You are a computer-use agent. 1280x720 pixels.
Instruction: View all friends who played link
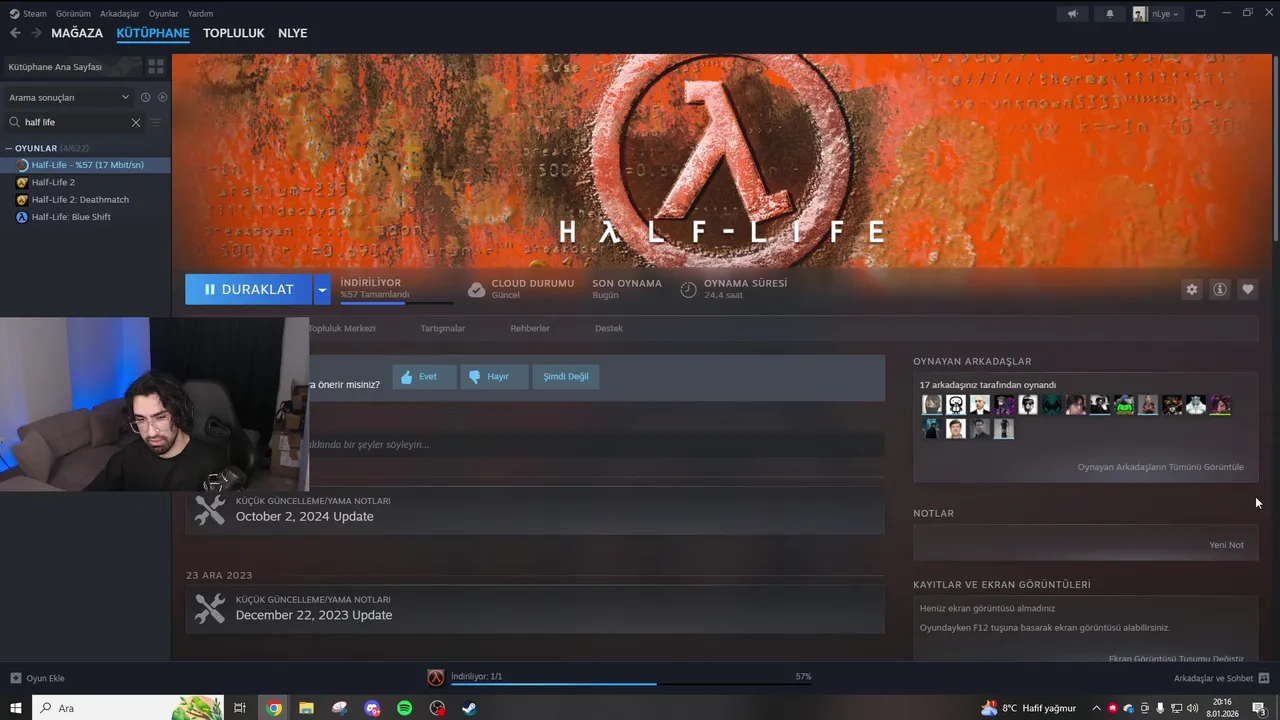[1160, 467]
